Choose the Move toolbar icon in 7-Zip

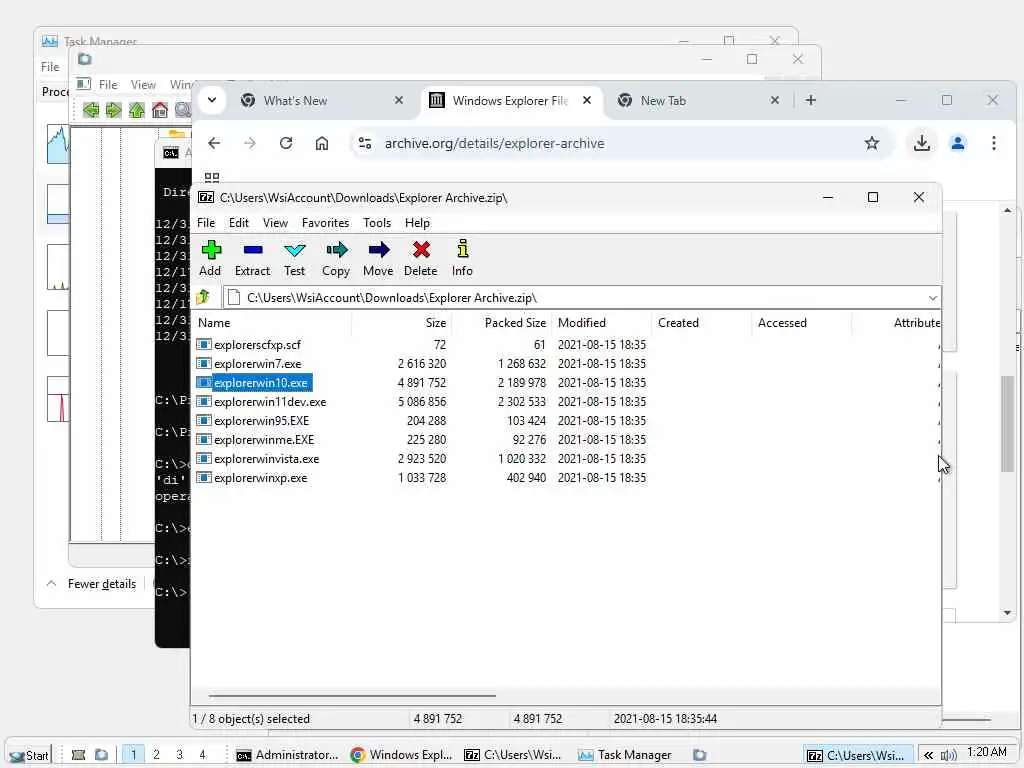378,259
